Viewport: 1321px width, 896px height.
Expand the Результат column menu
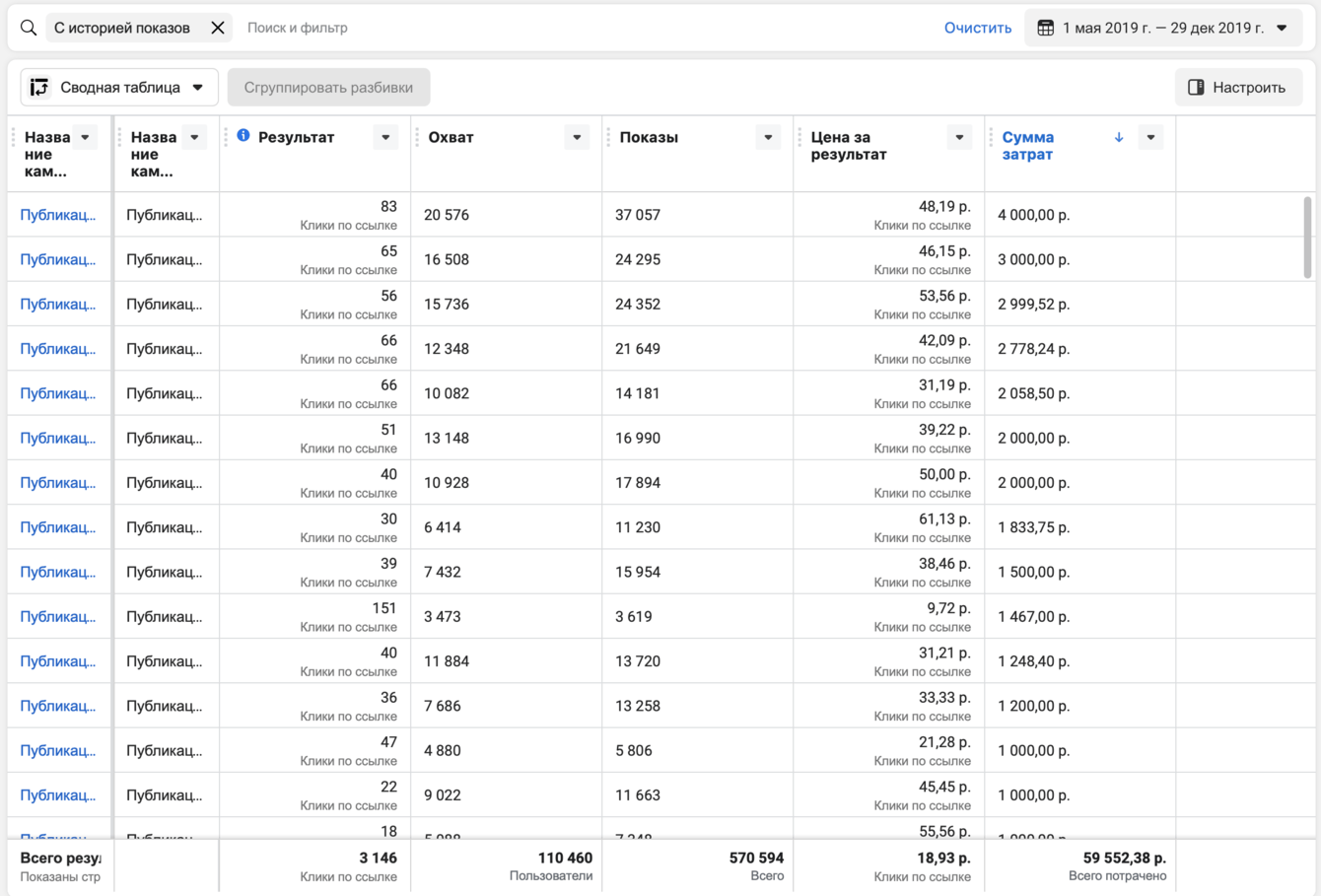click(x=385, y=137)
